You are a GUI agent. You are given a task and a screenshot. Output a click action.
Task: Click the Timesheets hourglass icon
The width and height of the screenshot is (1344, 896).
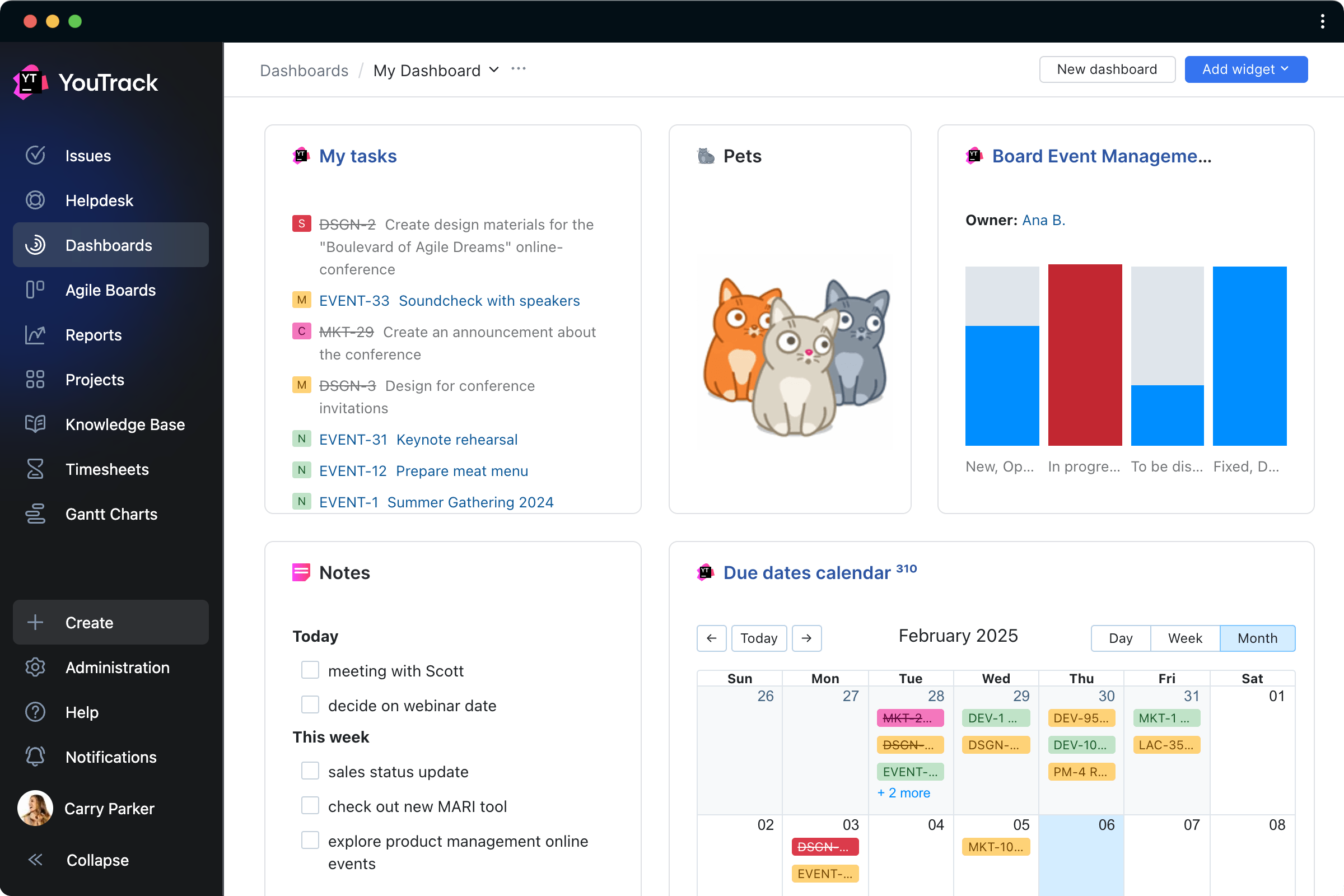[x=35, y=469]
